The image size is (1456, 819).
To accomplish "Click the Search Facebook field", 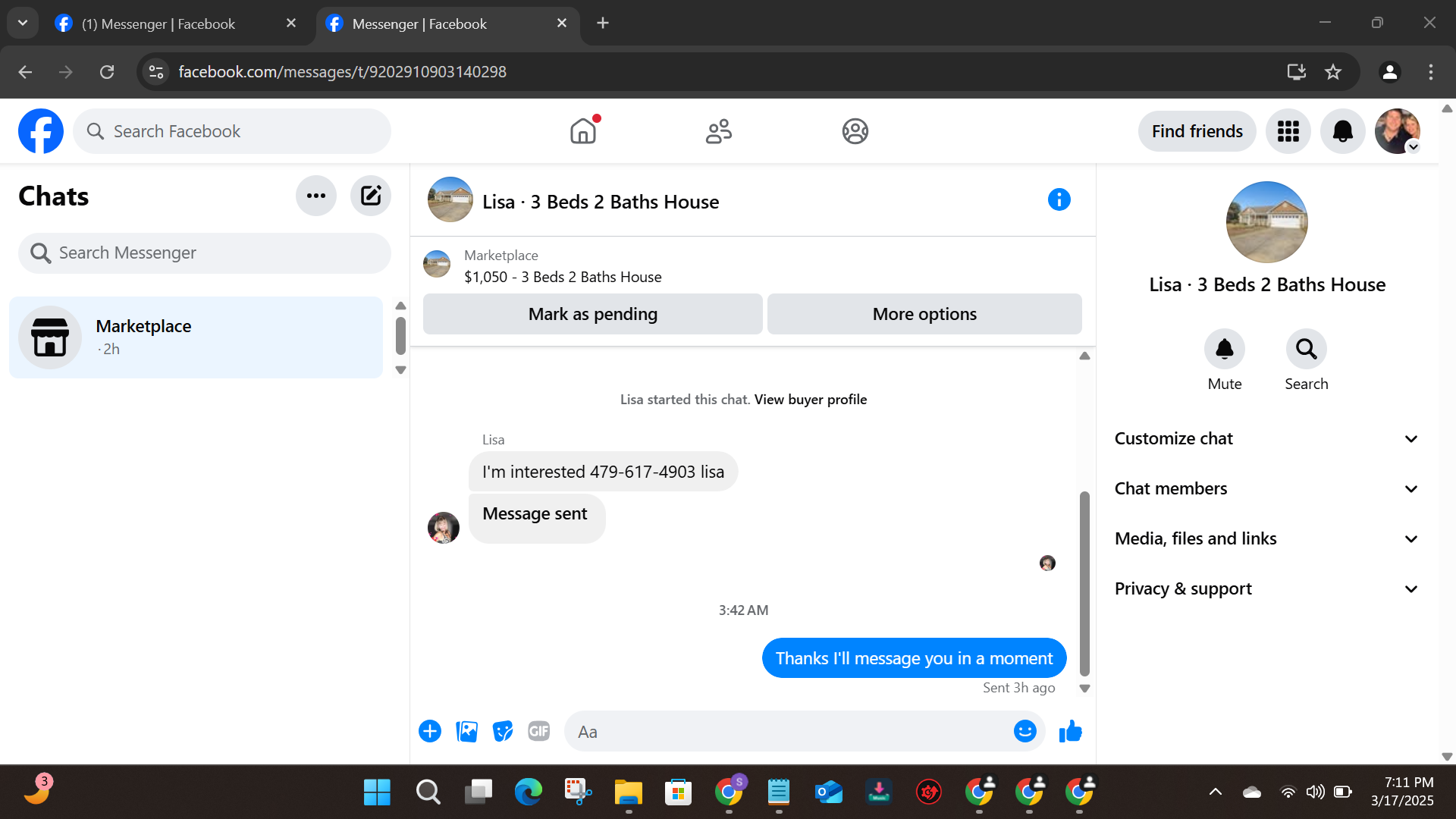I will [232, 131].
